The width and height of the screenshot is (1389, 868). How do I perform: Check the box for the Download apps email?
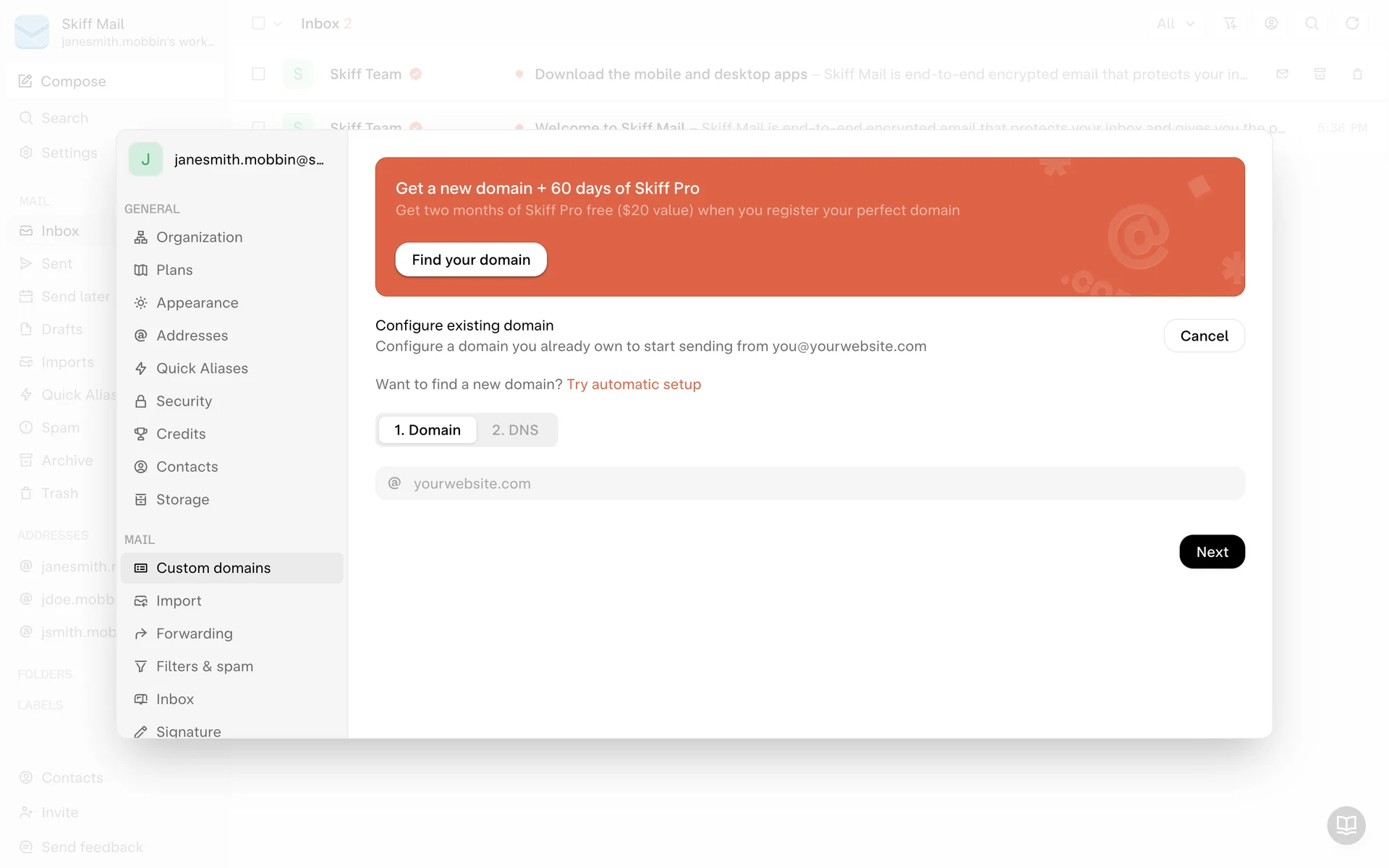pos(258,74)
